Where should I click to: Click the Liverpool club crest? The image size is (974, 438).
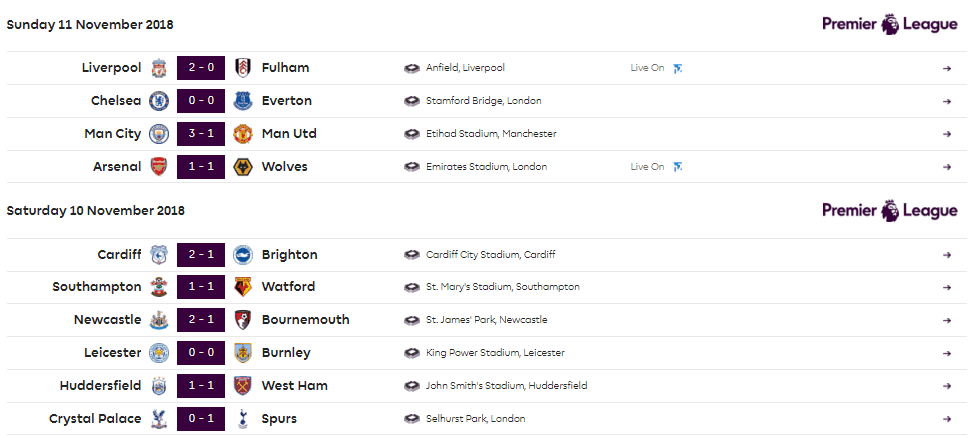[159, 68]
